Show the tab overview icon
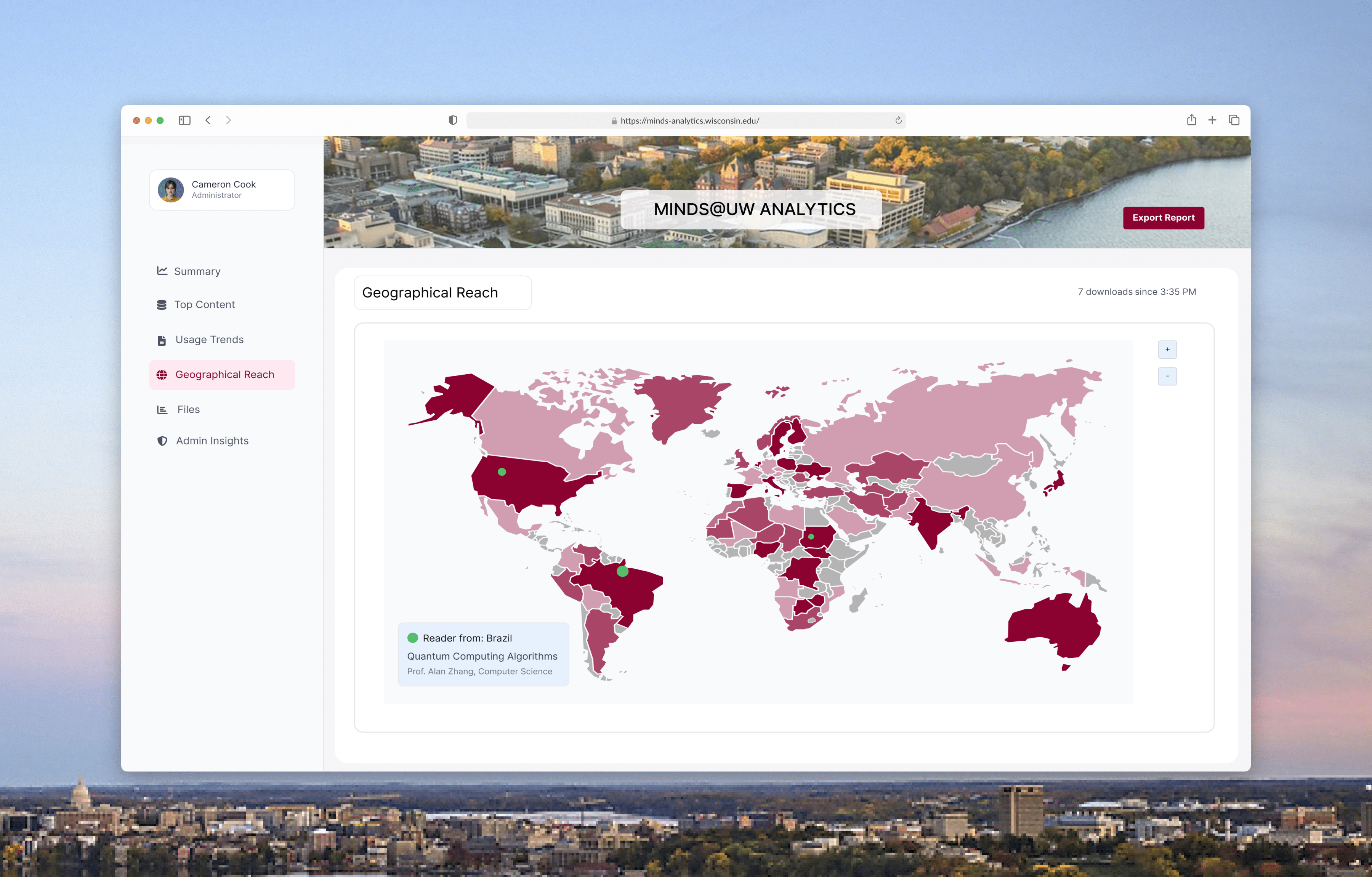The width and height of the screenshot is (1372, 877). coord(1234,120)
